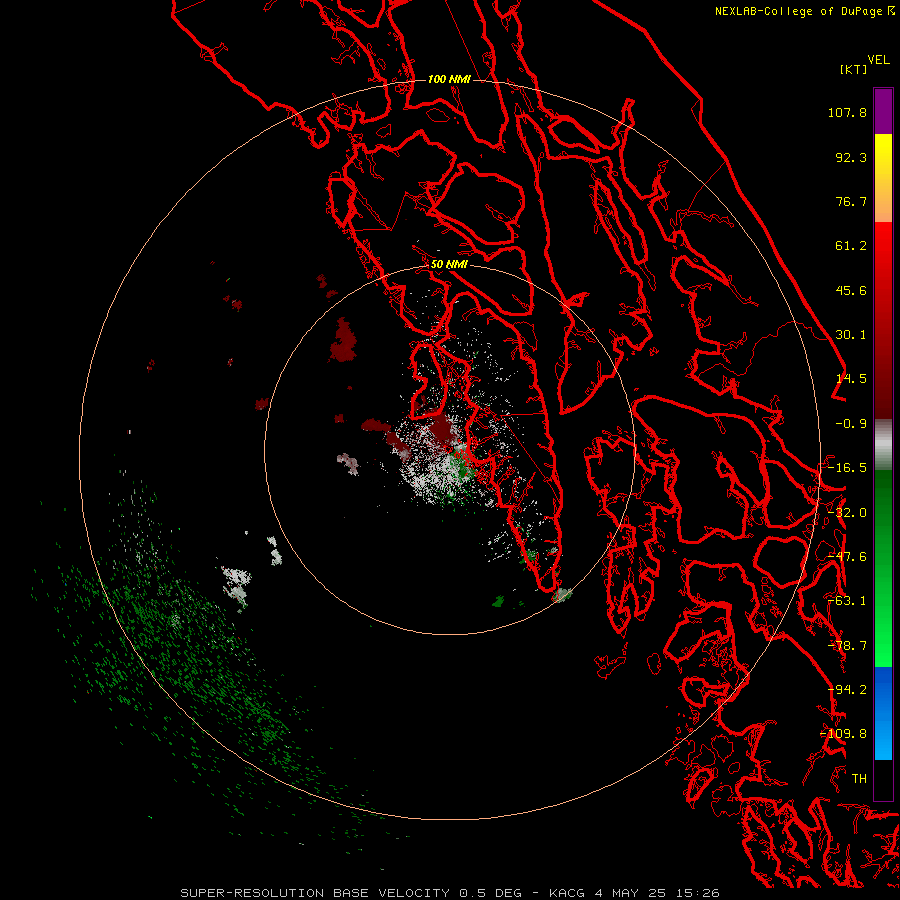Screen dimensions: 900x900
Task: Click the TH legend label
Action: (x=859, y=779)
